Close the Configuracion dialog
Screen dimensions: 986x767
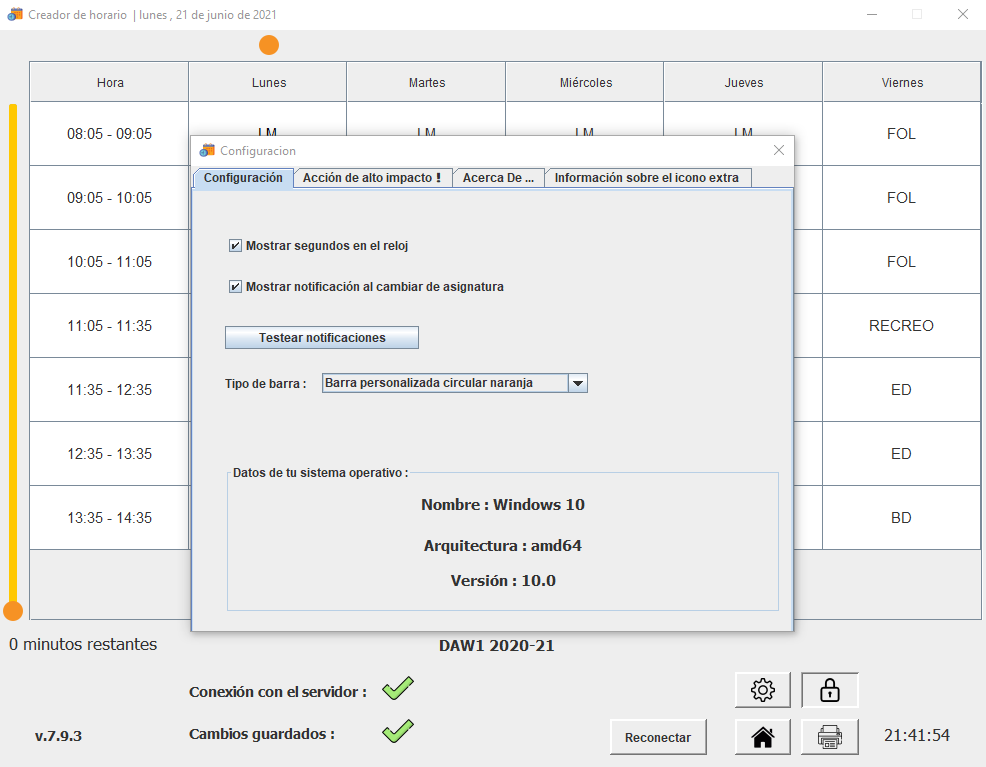point(779,151)
